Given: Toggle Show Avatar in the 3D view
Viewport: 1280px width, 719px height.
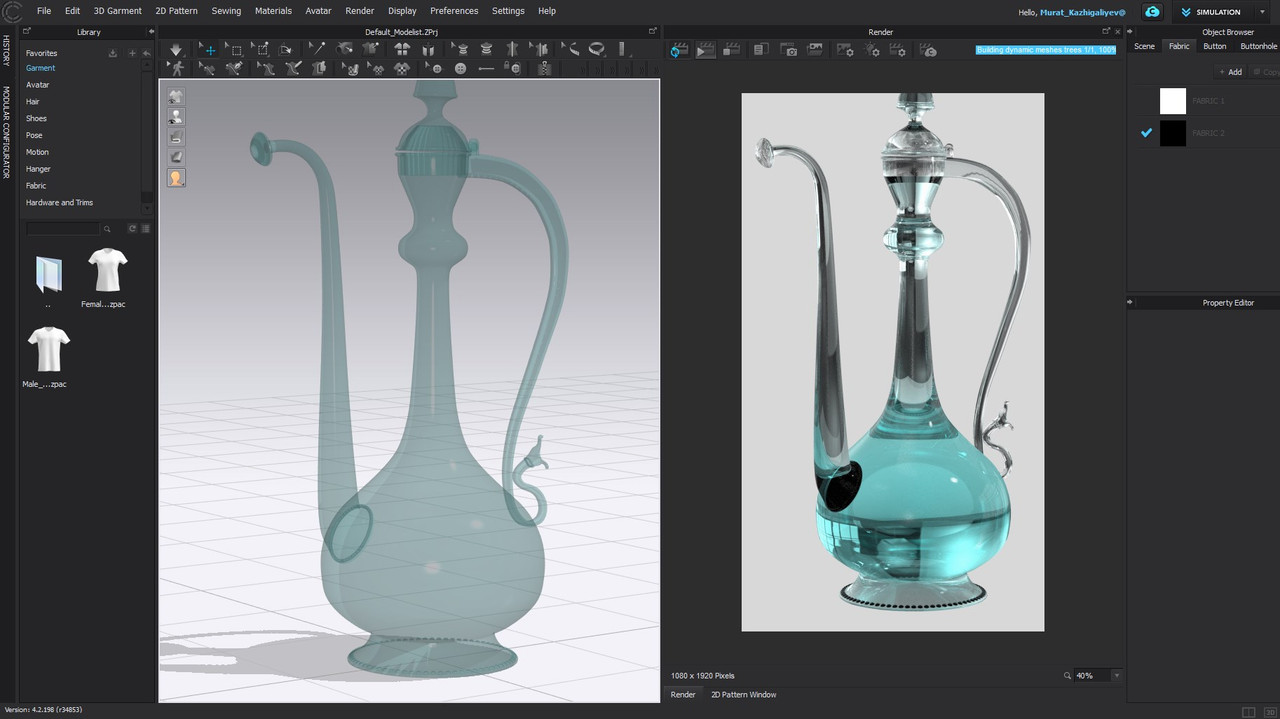Looking at the screenshot, I should (176, 116).
